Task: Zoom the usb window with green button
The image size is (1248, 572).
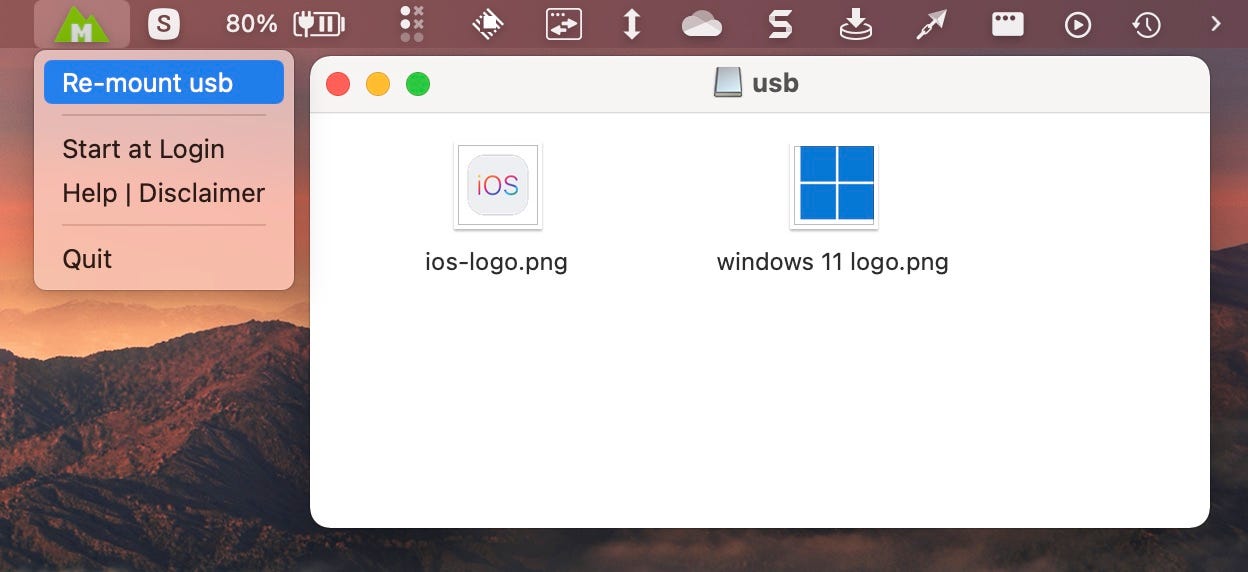Action: click(x=418, y=84)
